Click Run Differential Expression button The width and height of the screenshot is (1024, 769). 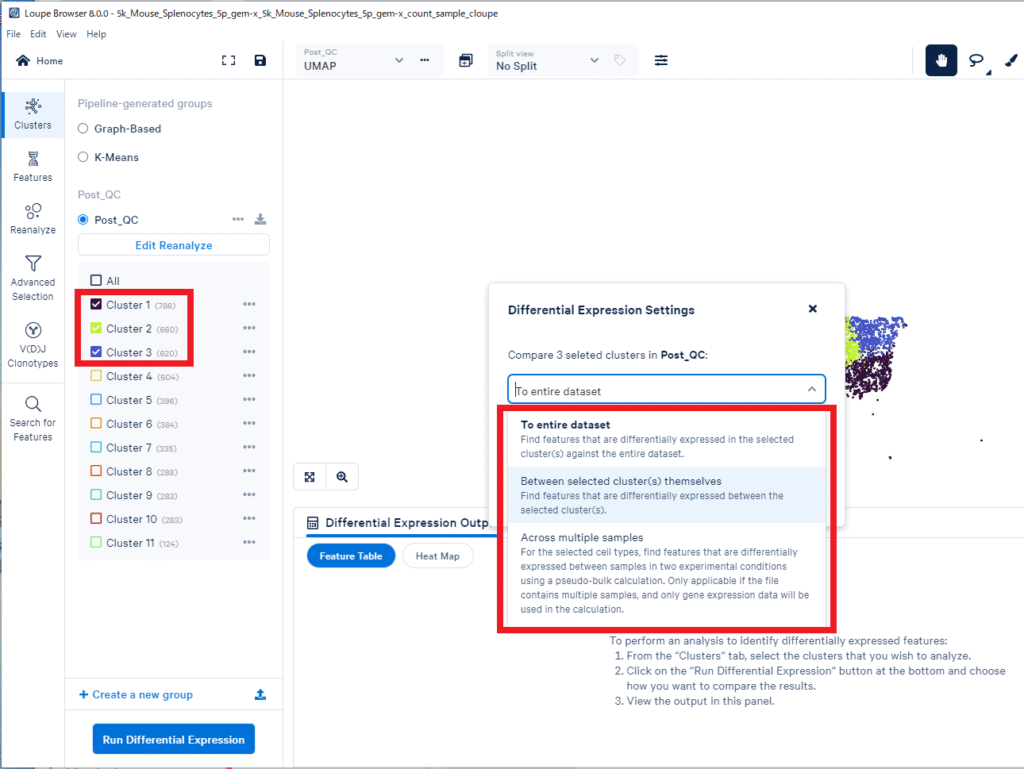click(173, 740)
